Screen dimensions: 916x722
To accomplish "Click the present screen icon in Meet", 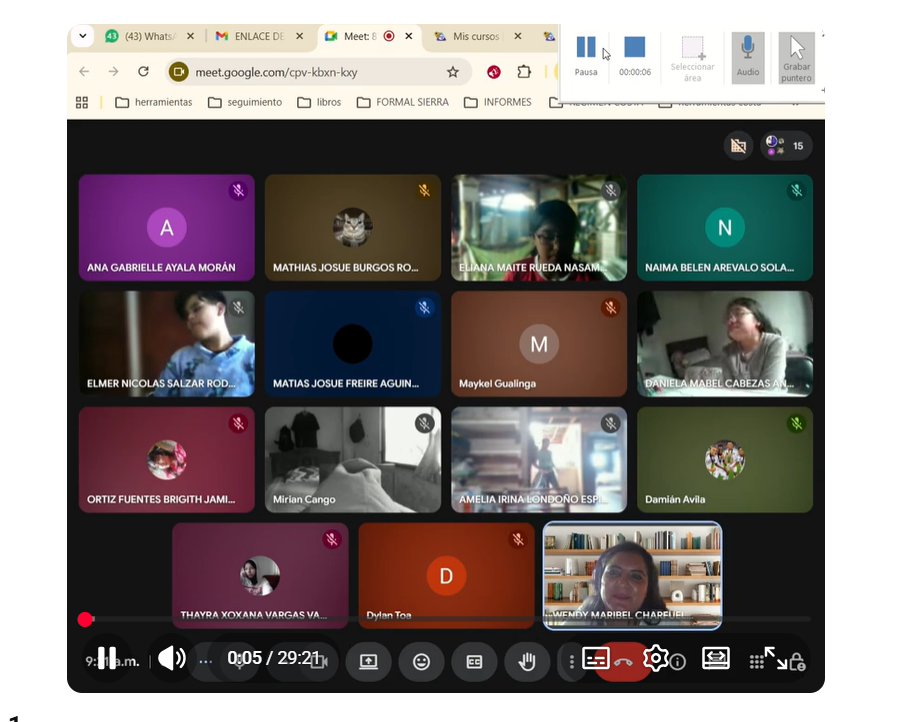I will click(x=368, y=661).
